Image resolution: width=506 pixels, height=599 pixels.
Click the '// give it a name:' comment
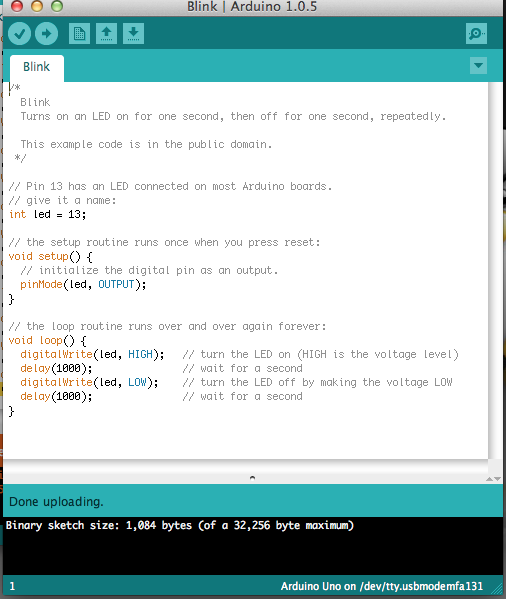point(62,201)
